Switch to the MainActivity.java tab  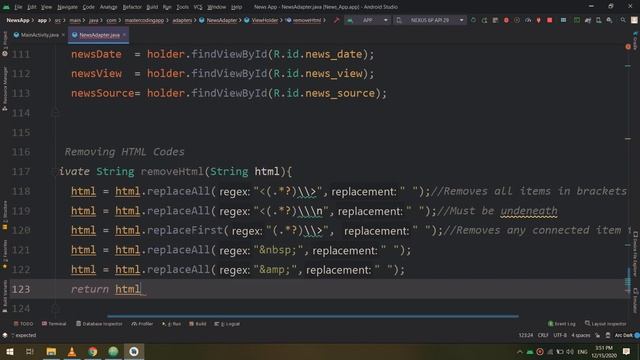click(39, 35)
